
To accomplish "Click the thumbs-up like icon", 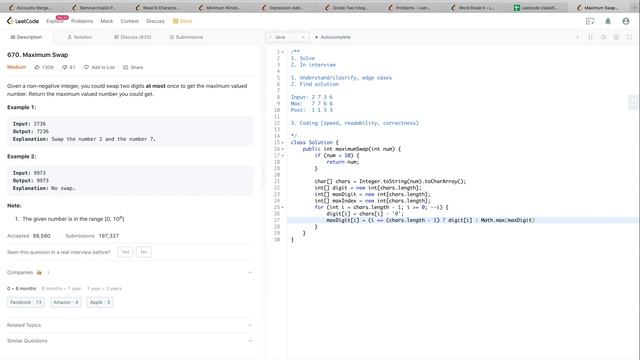I will tap(37, 67).
